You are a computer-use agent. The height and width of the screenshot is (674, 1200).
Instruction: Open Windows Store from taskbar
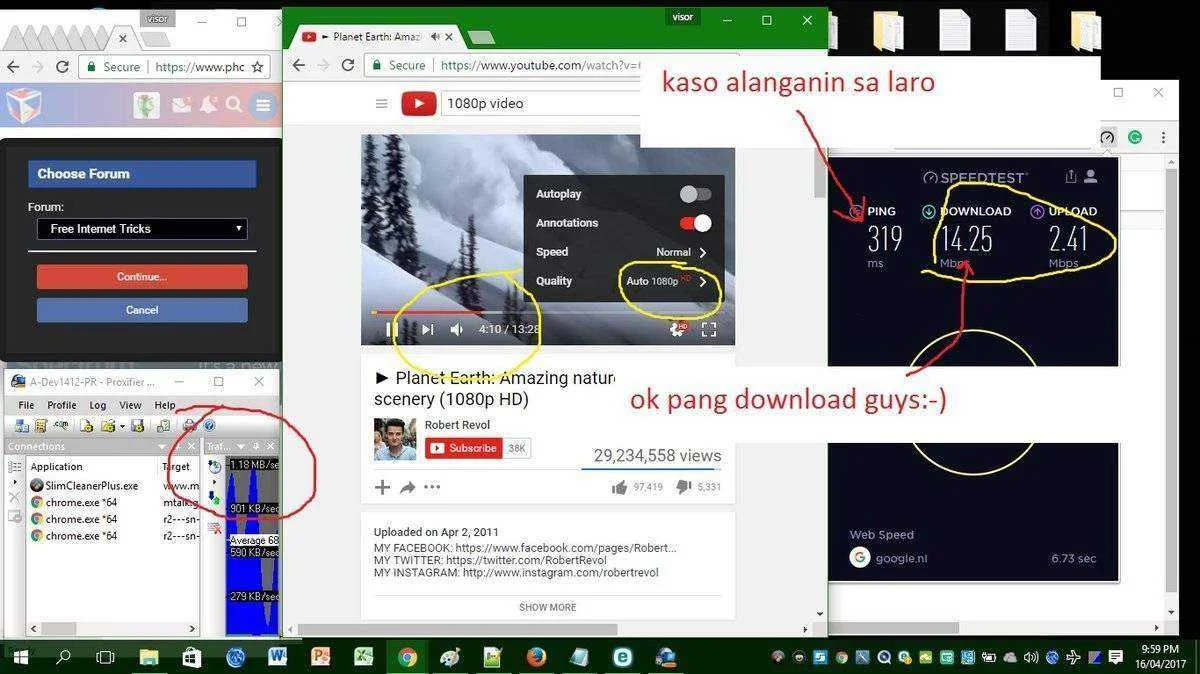pyautogui.click(x=192, y=657)
